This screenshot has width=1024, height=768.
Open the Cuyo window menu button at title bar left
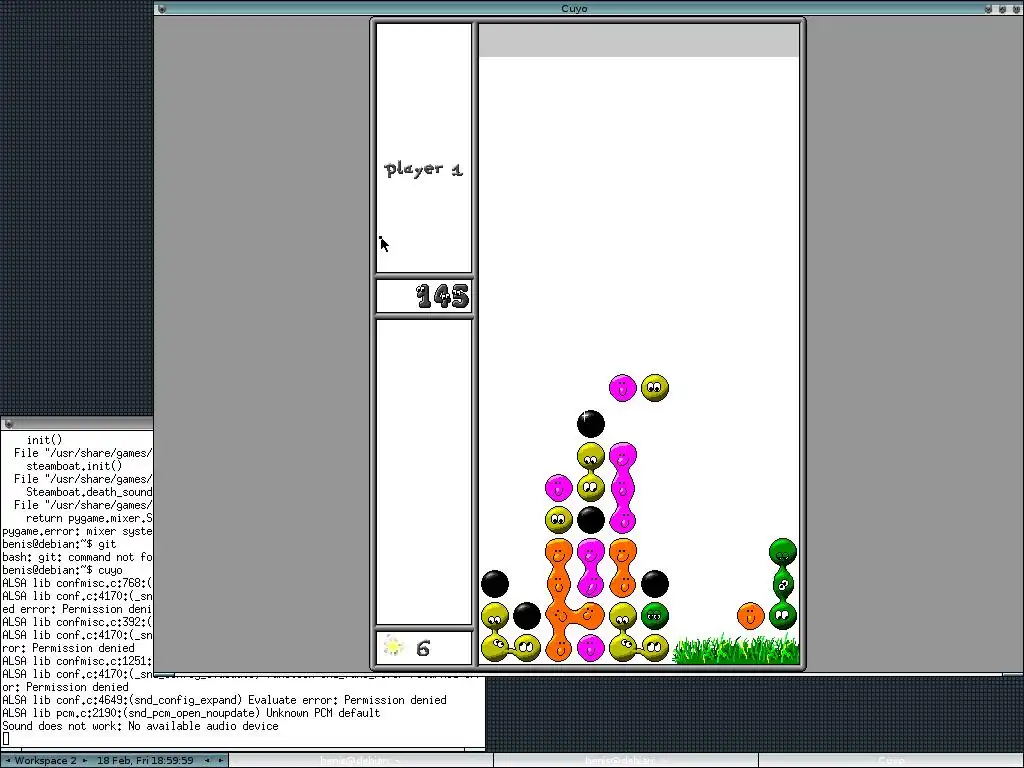tap(162, 8)
